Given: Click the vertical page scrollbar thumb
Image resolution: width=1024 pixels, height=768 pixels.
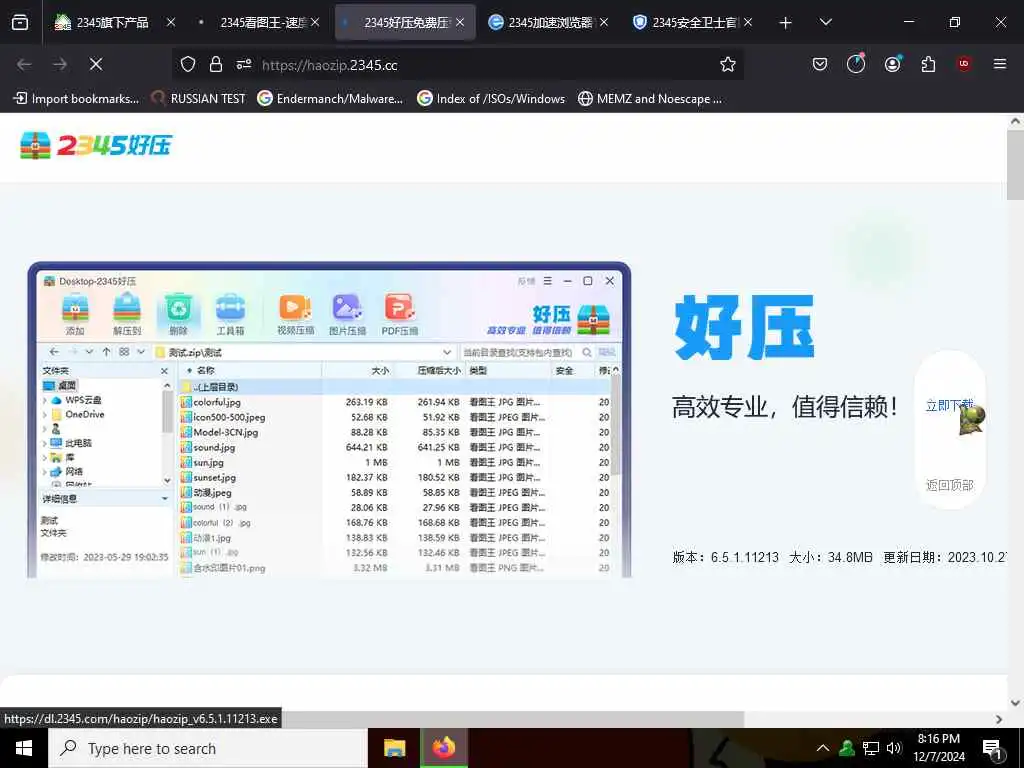Looking at the screenshot, I should pyautogui.click(x=1015, y=165).
